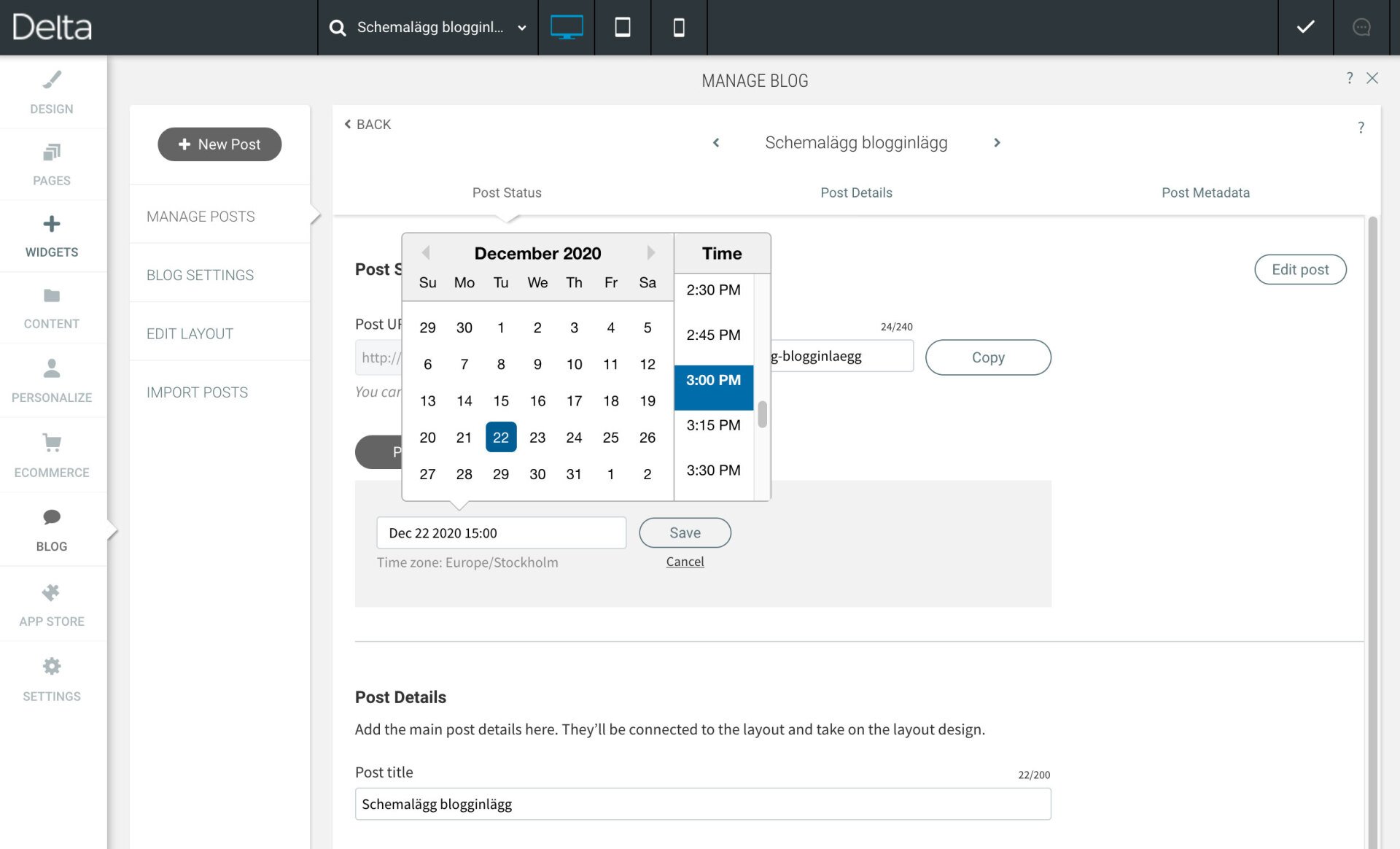Go to next month in calendar

pos(650,253)
